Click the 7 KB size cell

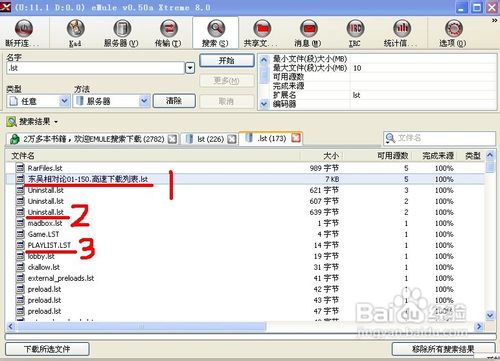click(x=332, y=179)
